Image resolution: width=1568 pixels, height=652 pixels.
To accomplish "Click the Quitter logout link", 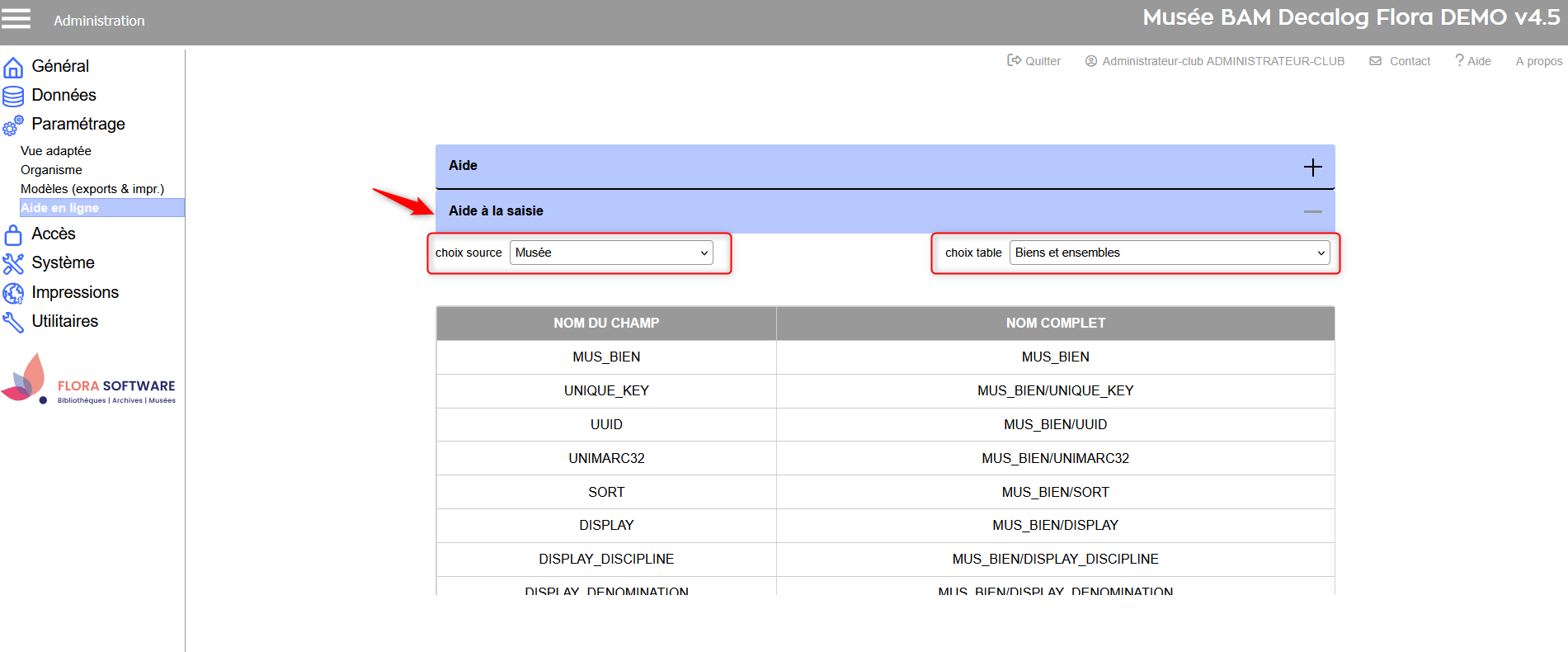I will point(1034,61).
